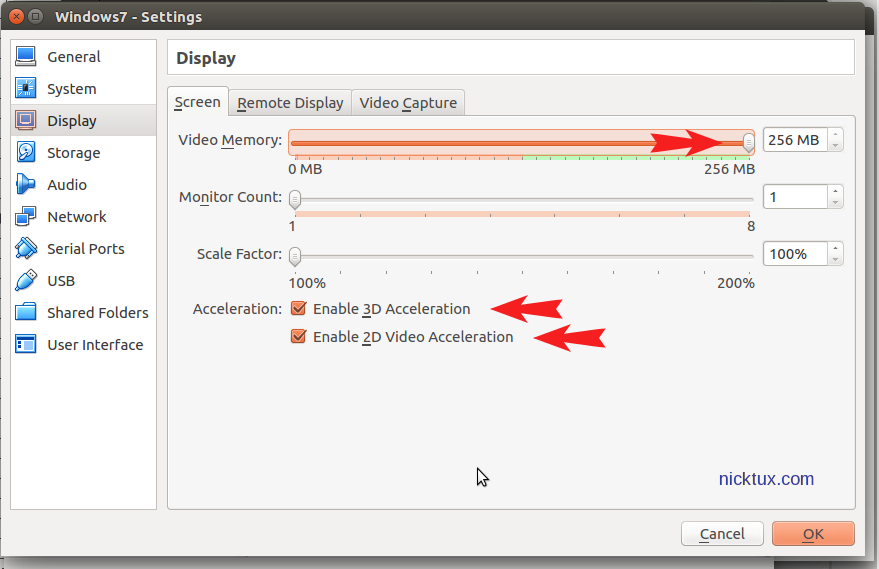
Task: Disable the Enable 3D Acceleration checkbox
Action: click(298, 309)
